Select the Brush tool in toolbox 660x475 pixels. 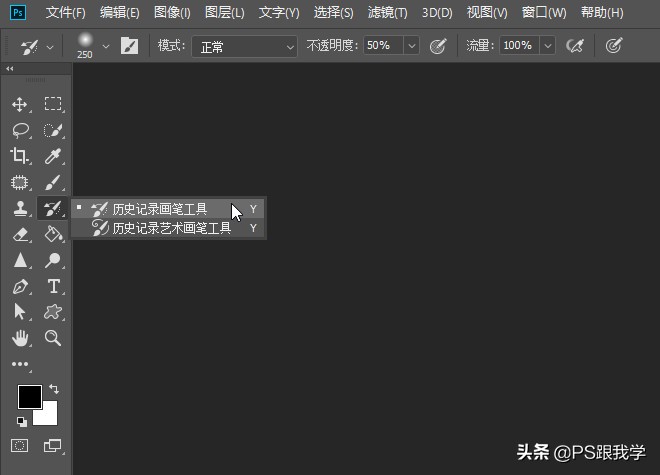point(53,182)
